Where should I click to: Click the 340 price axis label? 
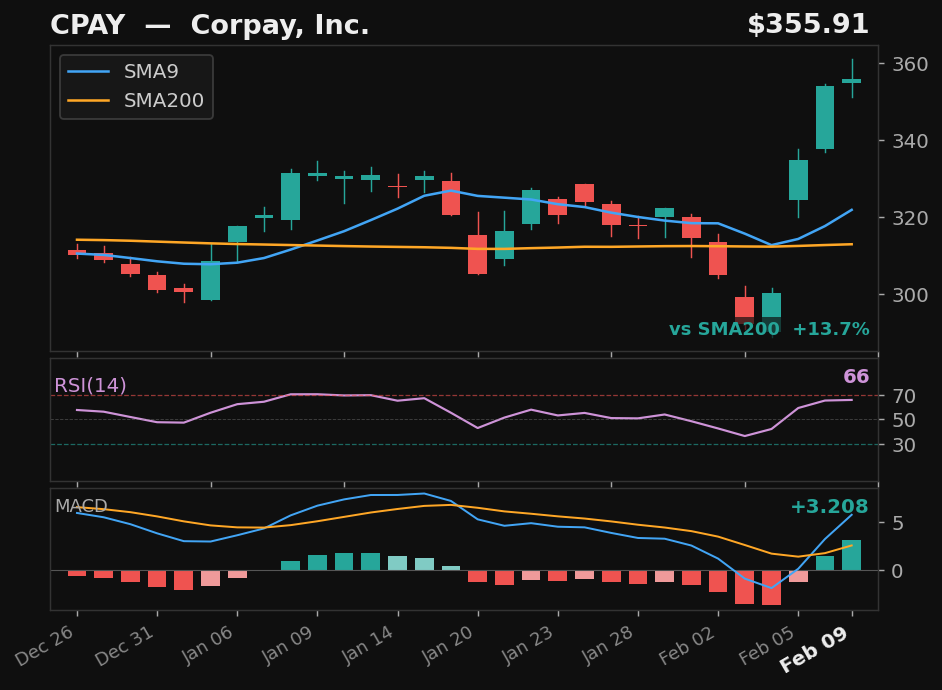click(910, 141)
